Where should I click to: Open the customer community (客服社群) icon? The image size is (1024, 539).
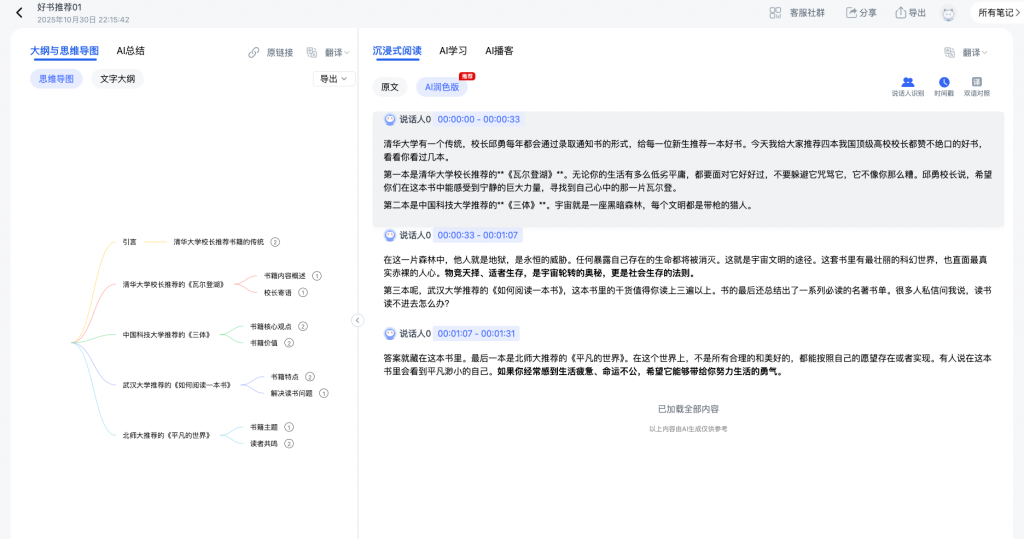click(775, 13)
